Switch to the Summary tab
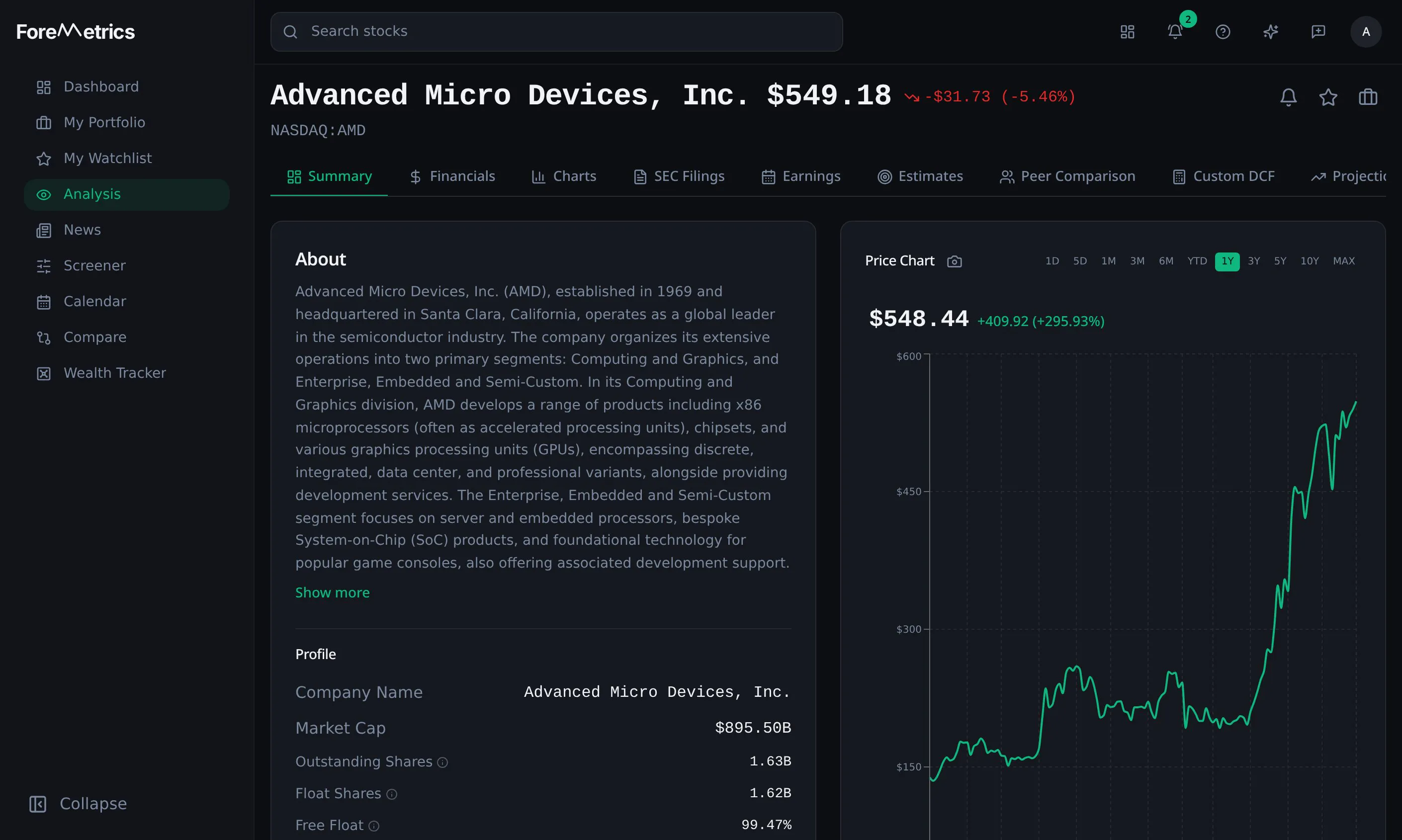The width and height of the screenshot is (1402, 840). [329, 176]
